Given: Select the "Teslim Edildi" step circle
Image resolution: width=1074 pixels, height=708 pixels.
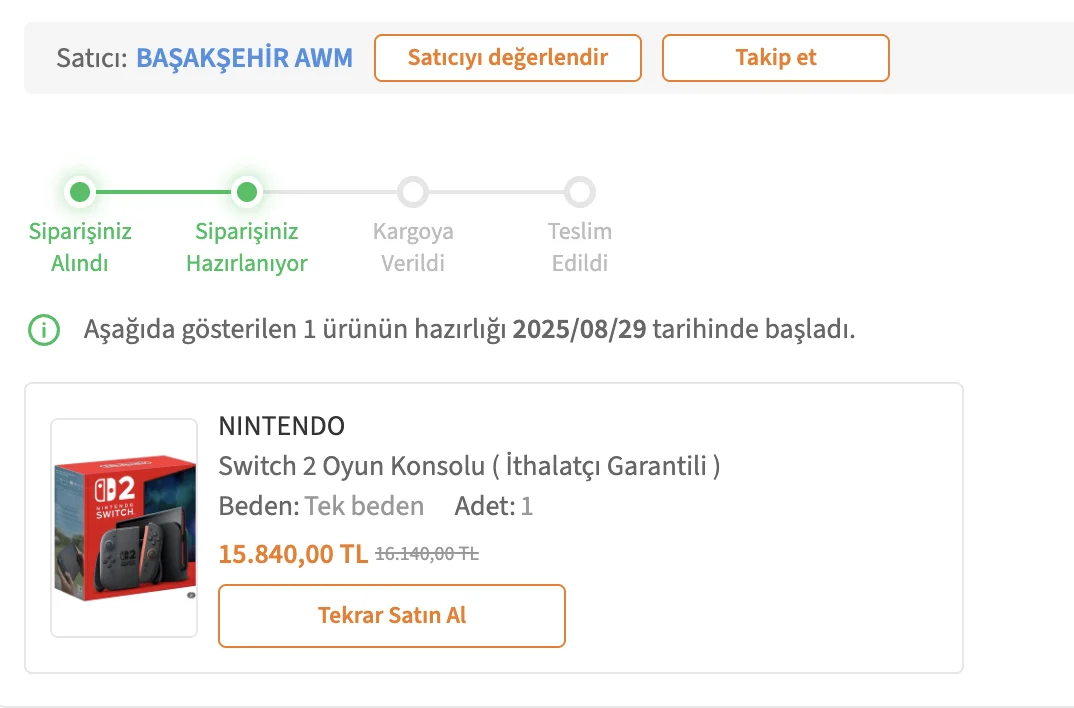Looking at the screenshot, I should (x=580, y=192).
